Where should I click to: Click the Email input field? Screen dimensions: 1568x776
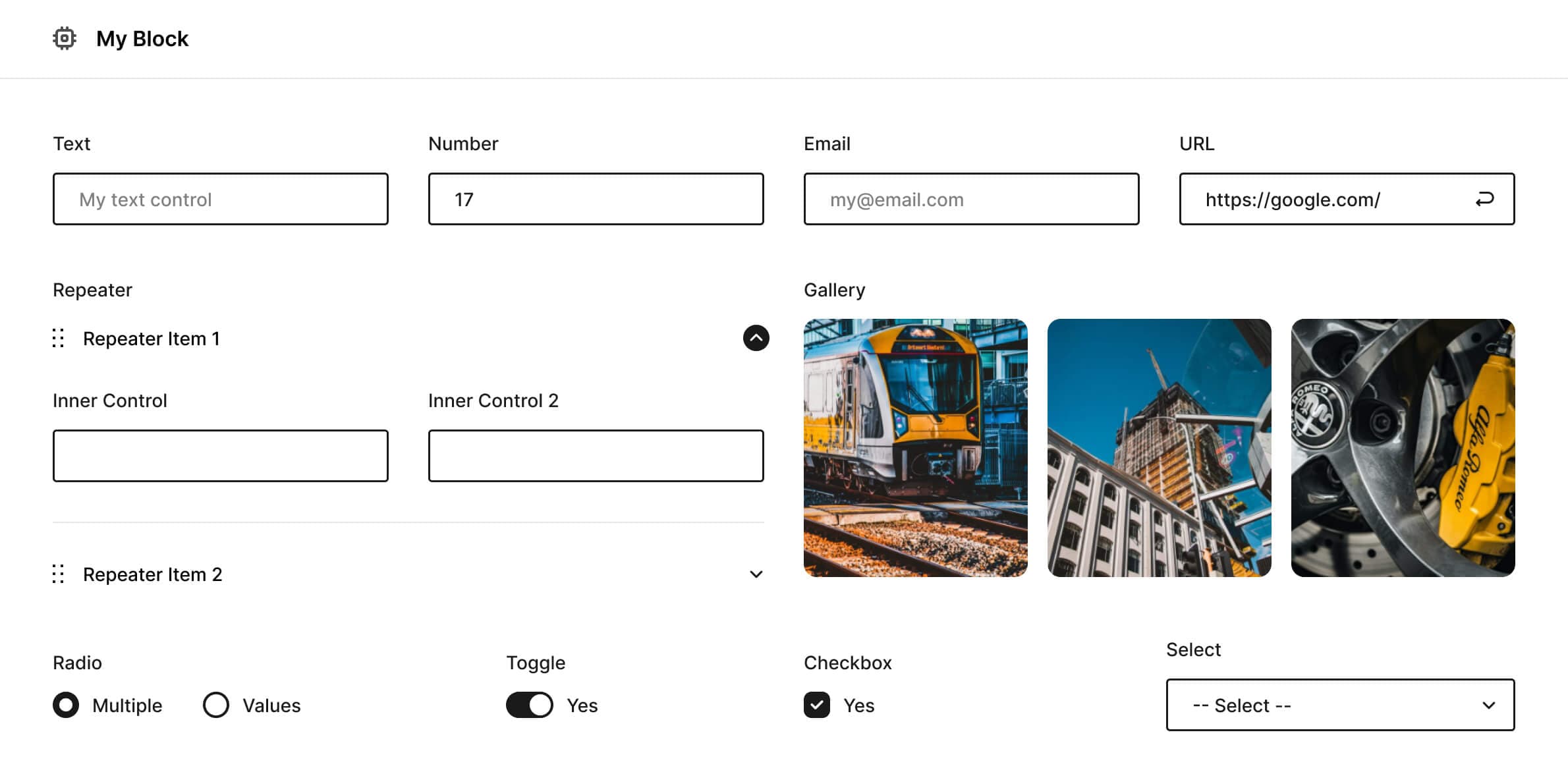[970, 199]
